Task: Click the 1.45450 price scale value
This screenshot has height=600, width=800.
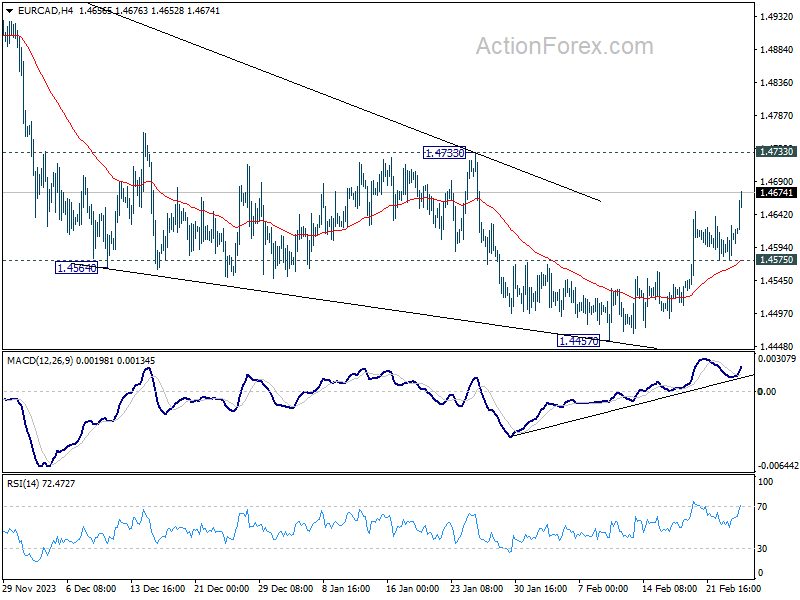Action: (777, 281)
